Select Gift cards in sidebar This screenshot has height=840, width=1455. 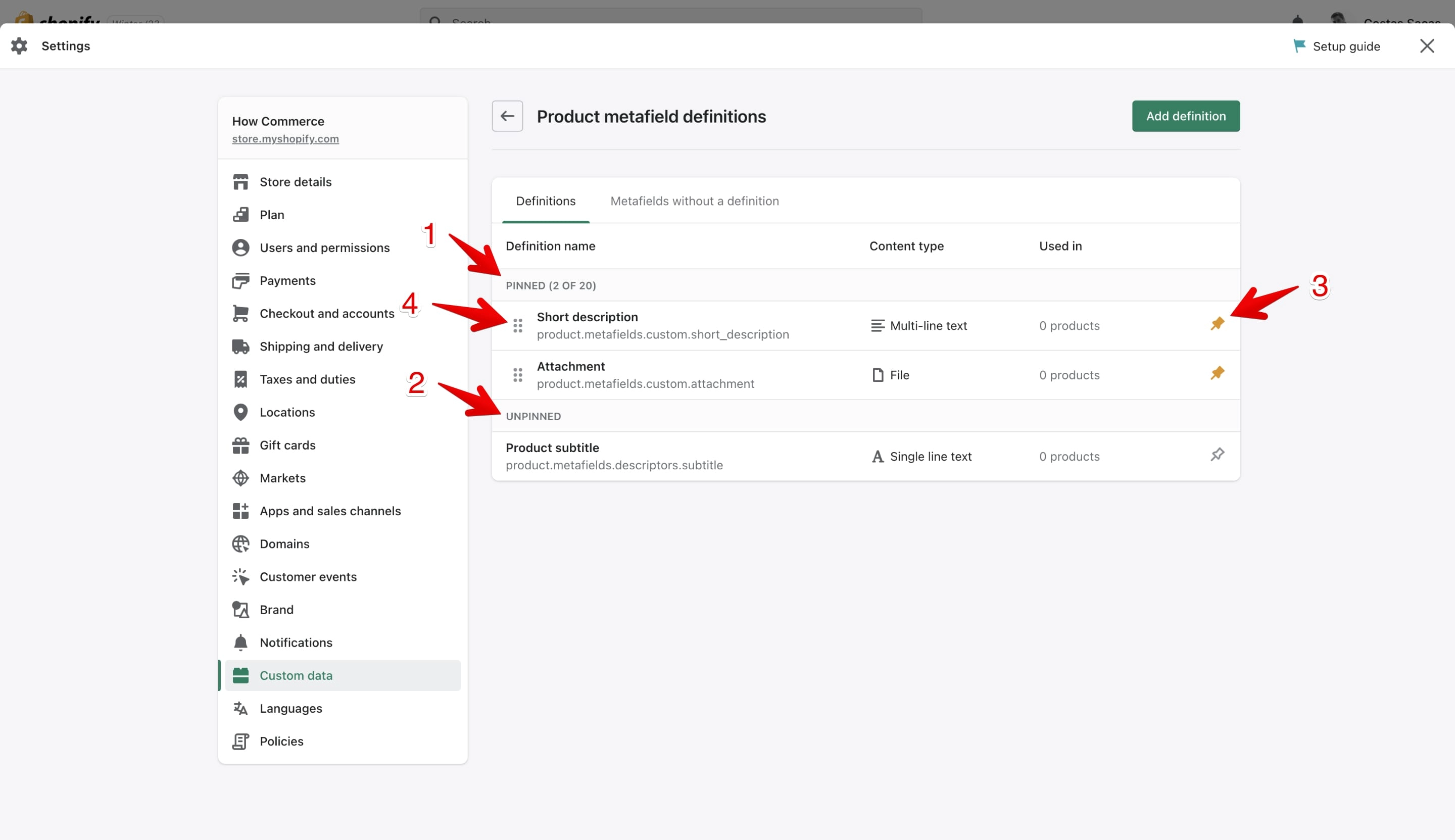[343, 445]
